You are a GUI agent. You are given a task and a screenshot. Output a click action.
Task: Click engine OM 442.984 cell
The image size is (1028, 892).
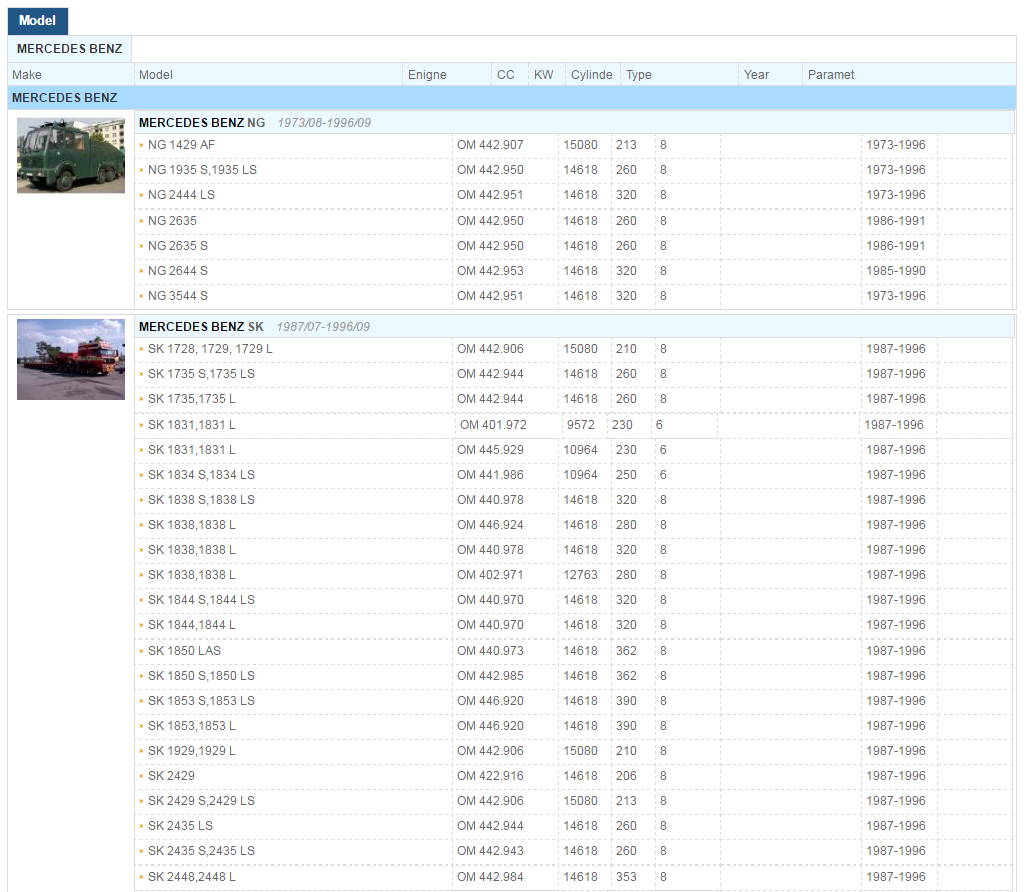click(x=490, y=877)
